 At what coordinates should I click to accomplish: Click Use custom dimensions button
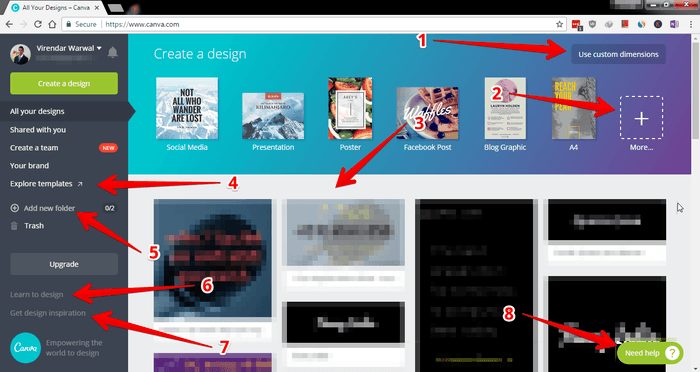pos(618,54)
